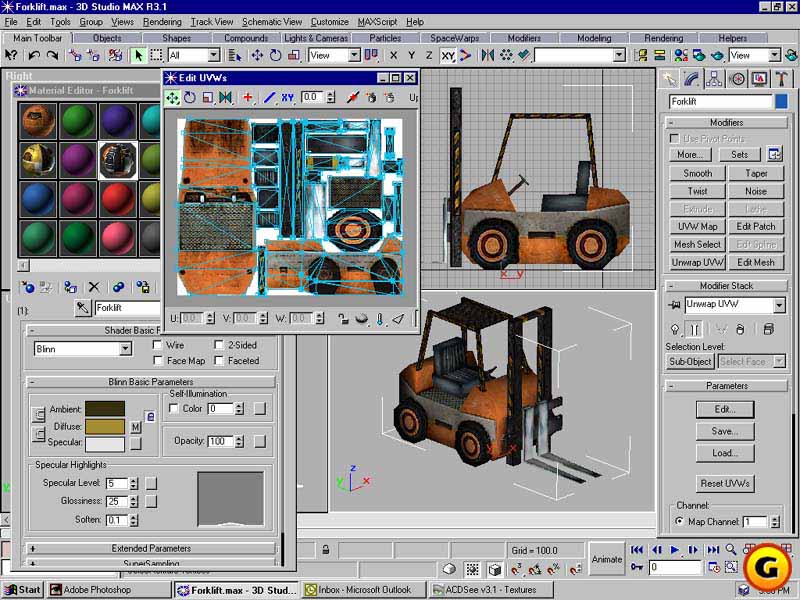The width and height of the screenshot is (800, 600).
Task: Jump to animation start frame
Action: [x=637, y=549]
